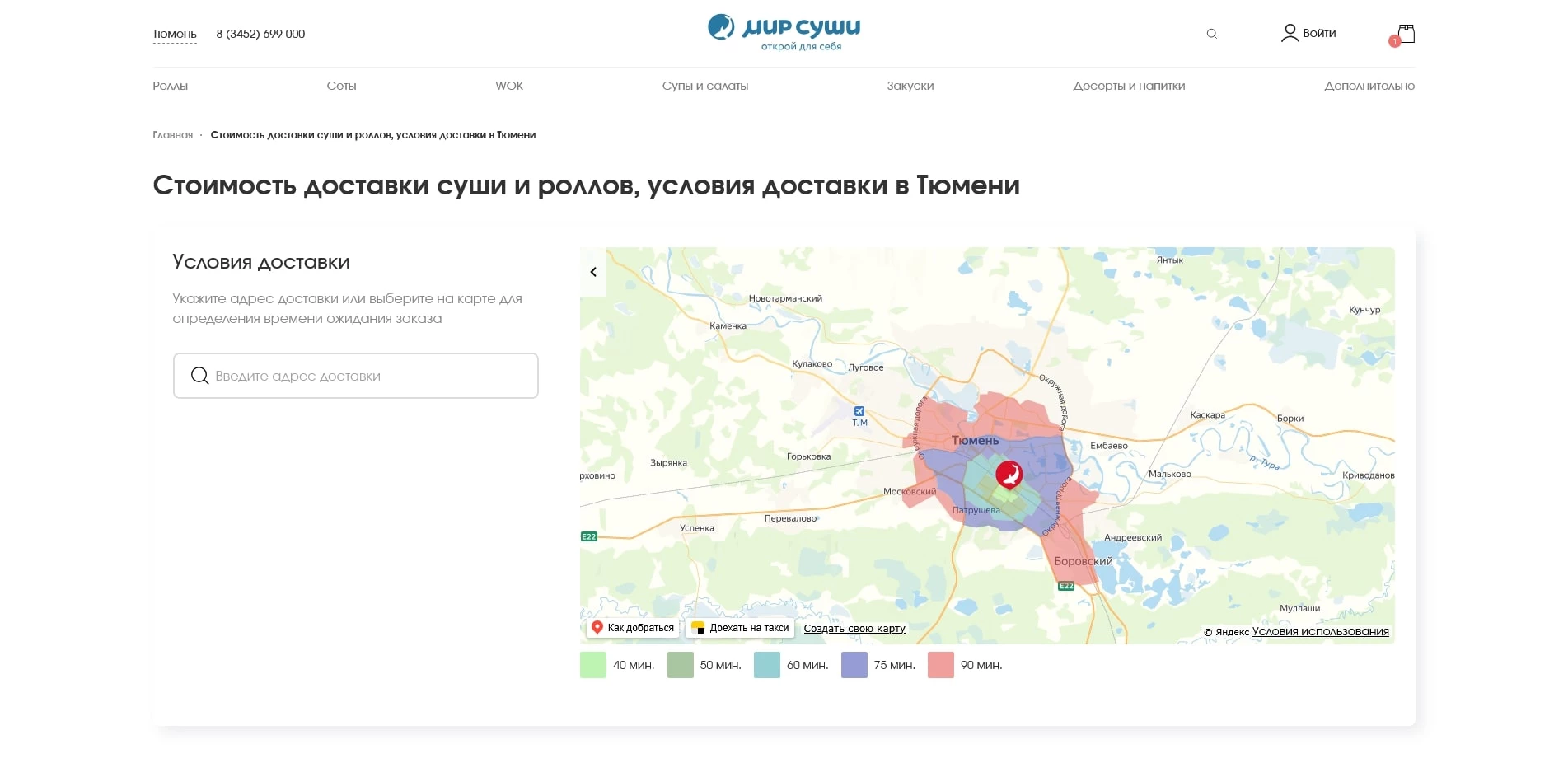Screen dimensions: 1568x763
Task: Open Десерты и напитки category
Action: (x=1129, y=86)
